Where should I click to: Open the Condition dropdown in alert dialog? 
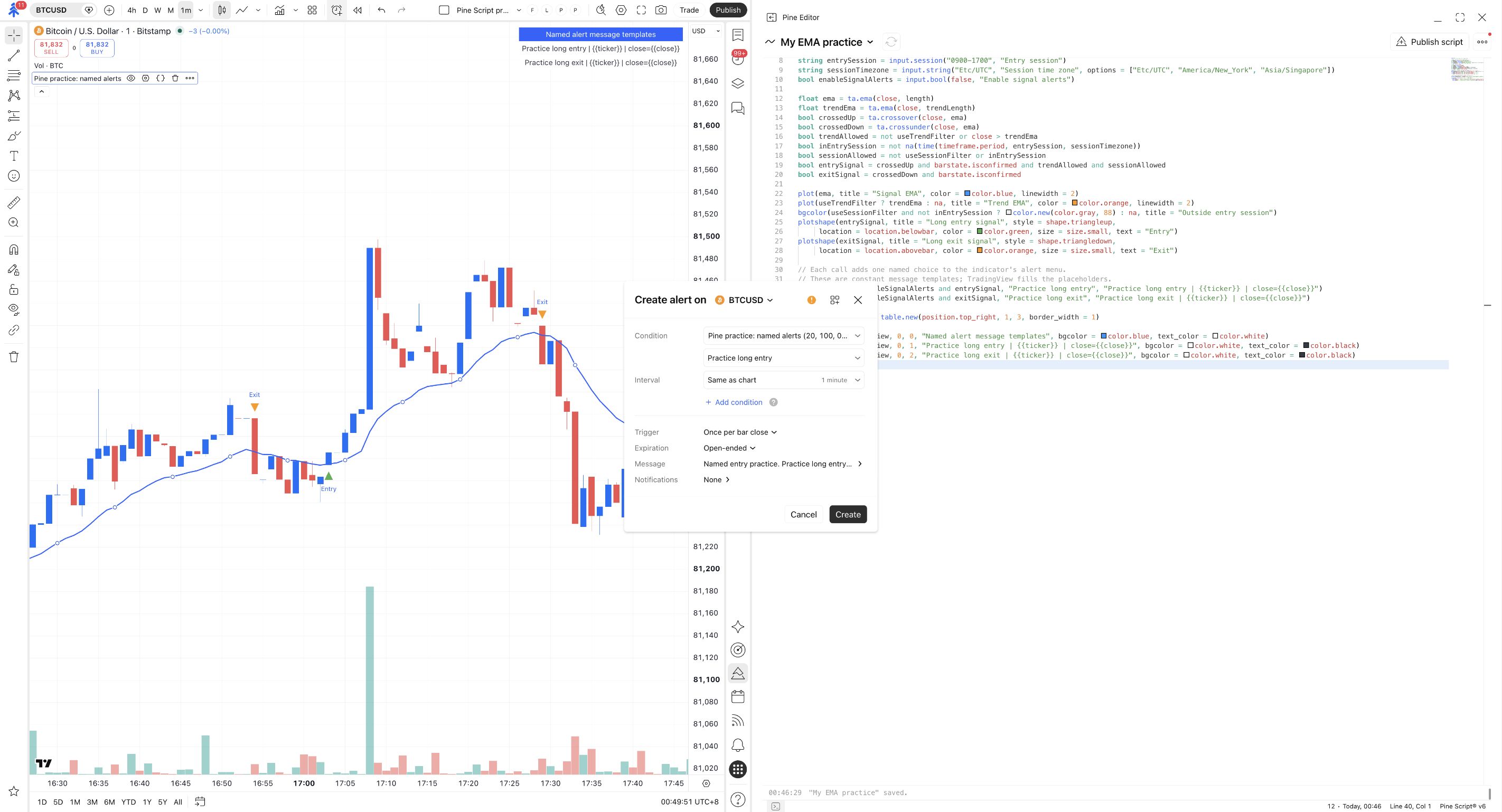click(784, 336)
